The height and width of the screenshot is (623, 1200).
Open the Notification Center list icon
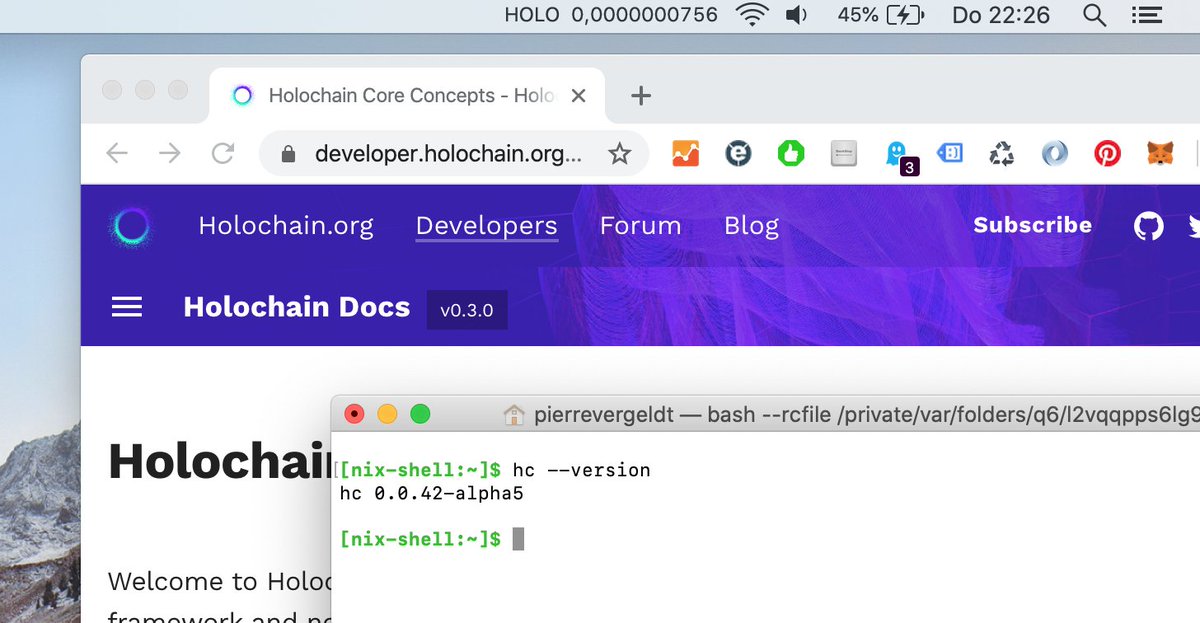1146,15
